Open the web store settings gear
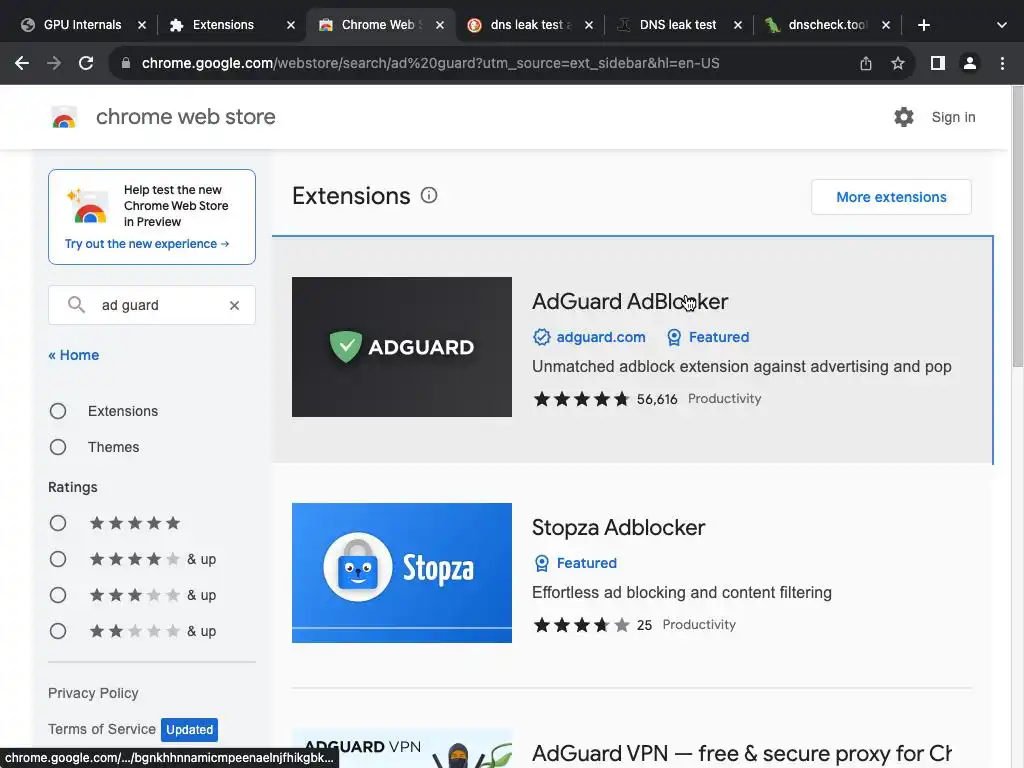 tap(904, 117)
